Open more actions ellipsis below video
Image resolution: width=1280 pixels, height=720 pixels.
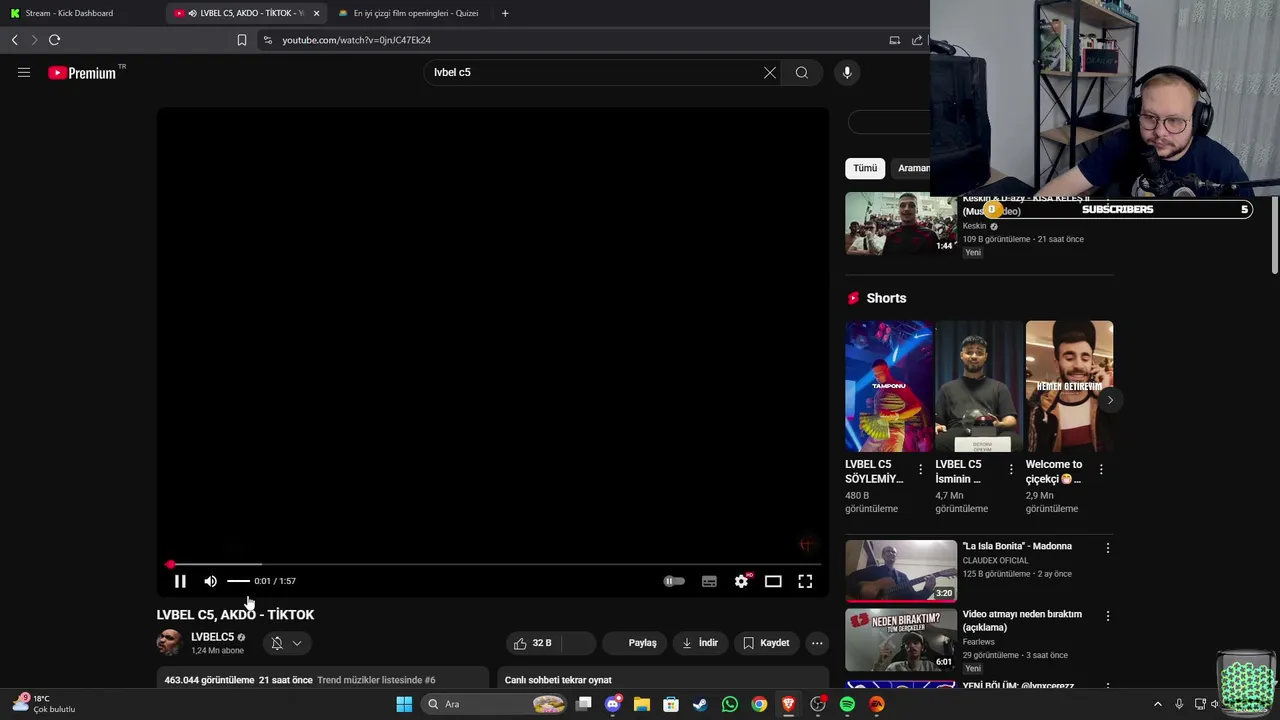click(x=817, y=643)
